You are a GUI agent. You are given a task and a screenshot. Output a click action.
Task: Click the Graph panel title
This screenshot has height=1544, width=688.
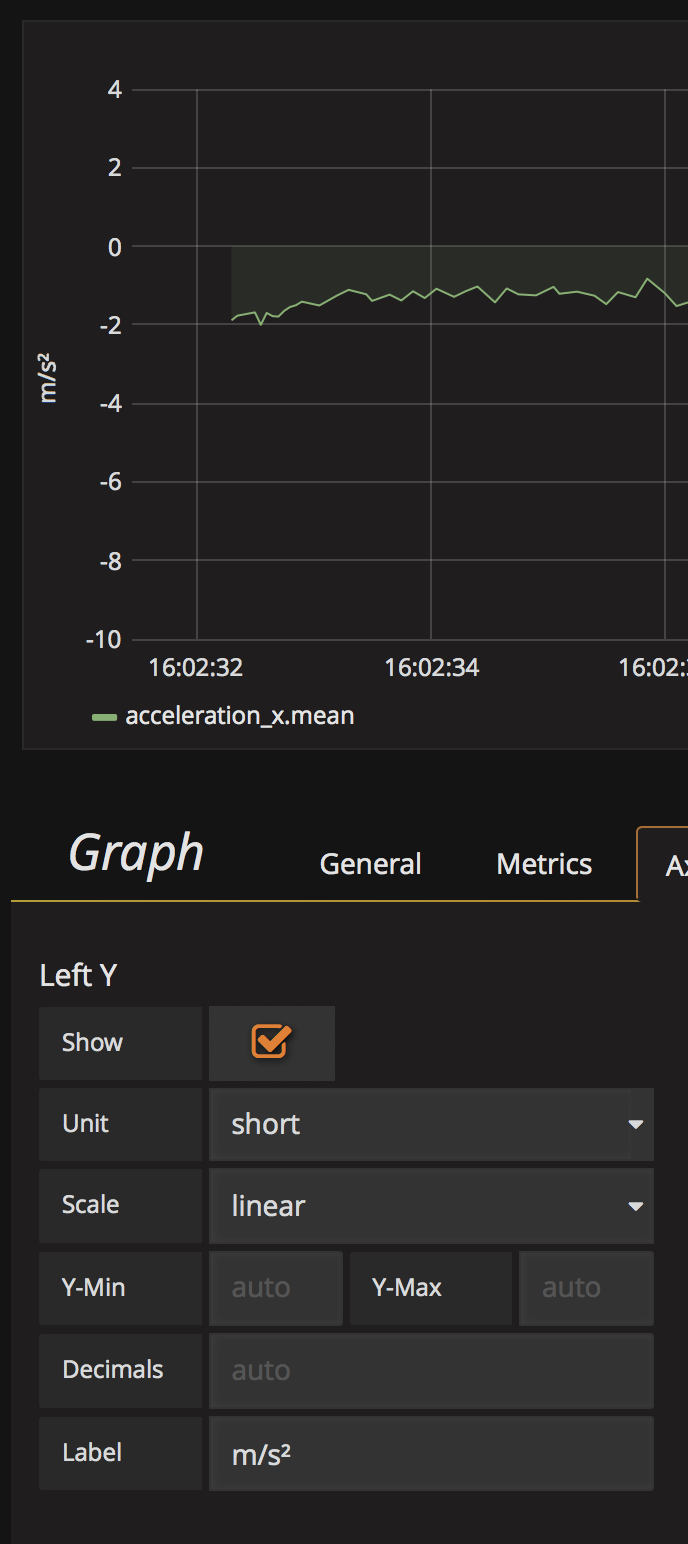tap(135, 853)
